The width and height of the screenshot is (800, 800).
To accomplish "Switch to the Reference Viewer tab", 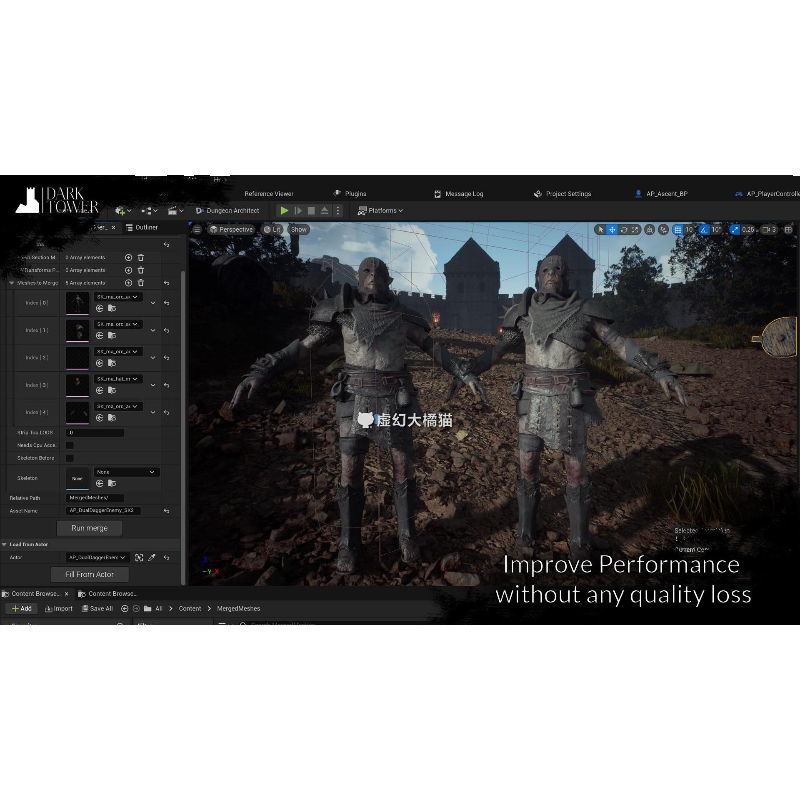I will tap(269, 194).
